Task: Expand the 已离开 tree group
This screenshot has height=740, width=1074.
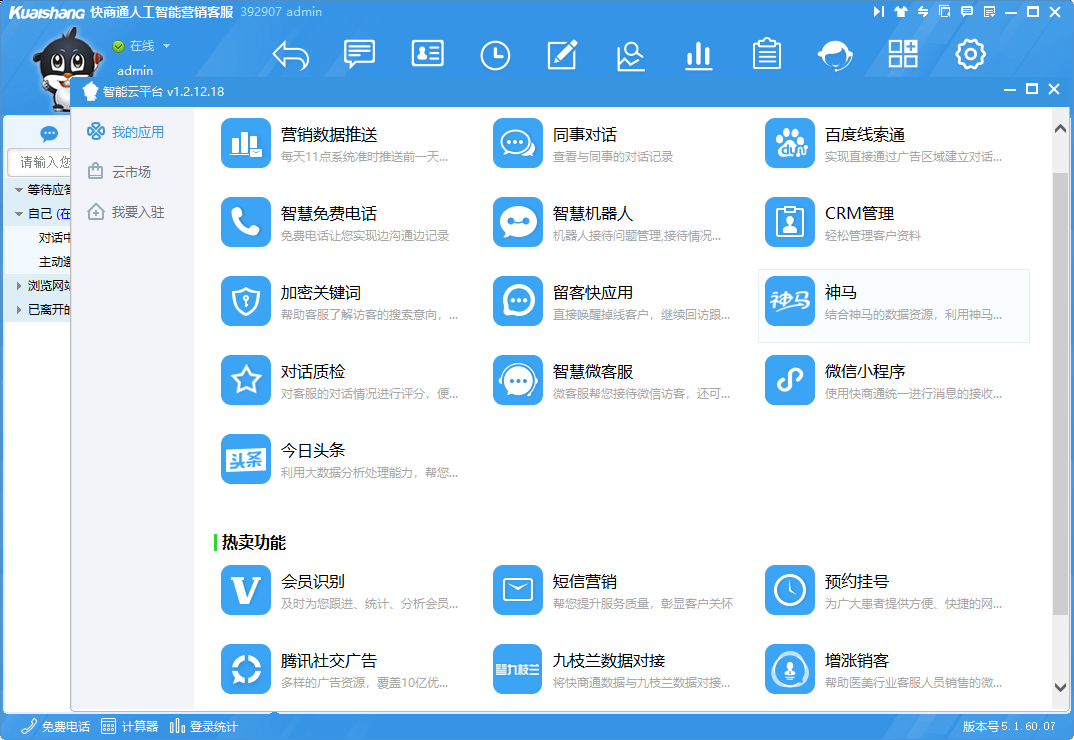Action: 19,310
